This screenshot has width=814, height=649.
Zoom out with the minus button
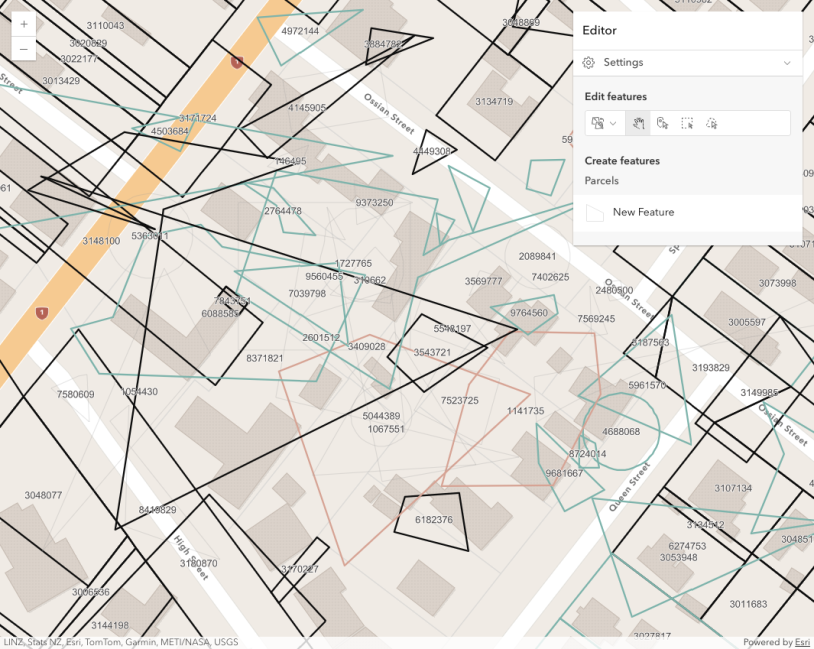point(22,48)
